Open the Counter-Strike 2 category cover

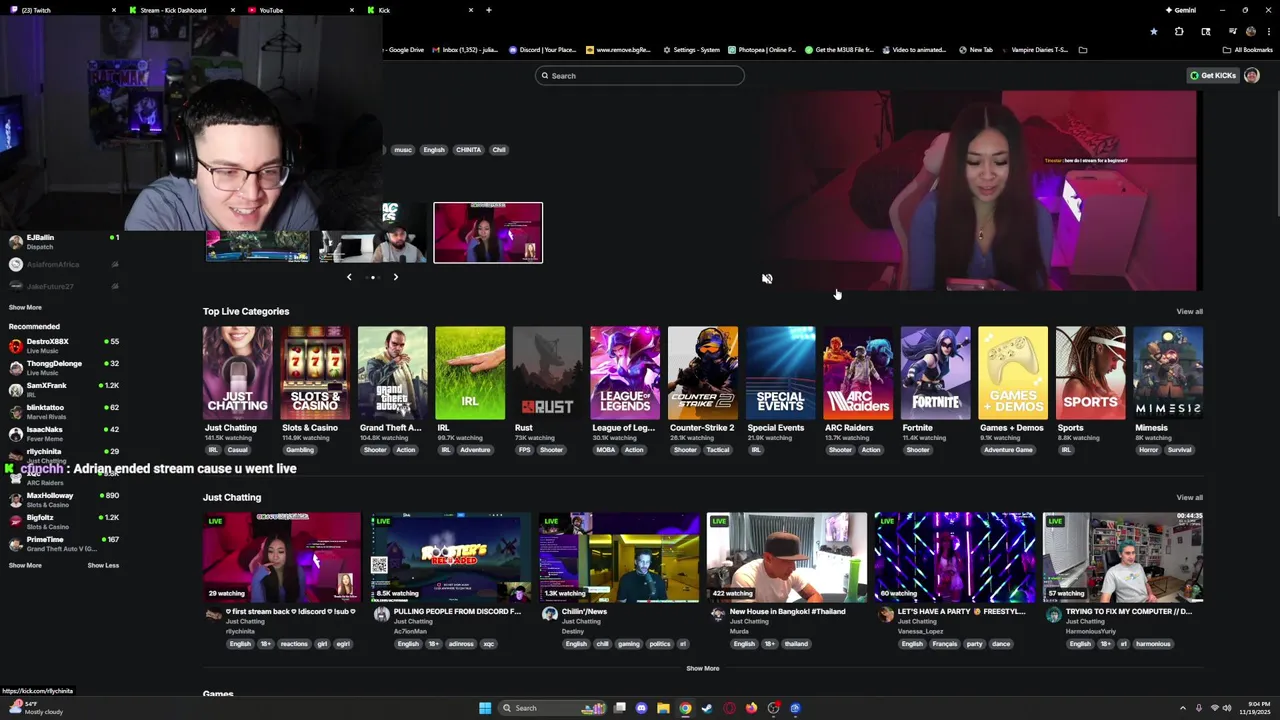point(703,372)
